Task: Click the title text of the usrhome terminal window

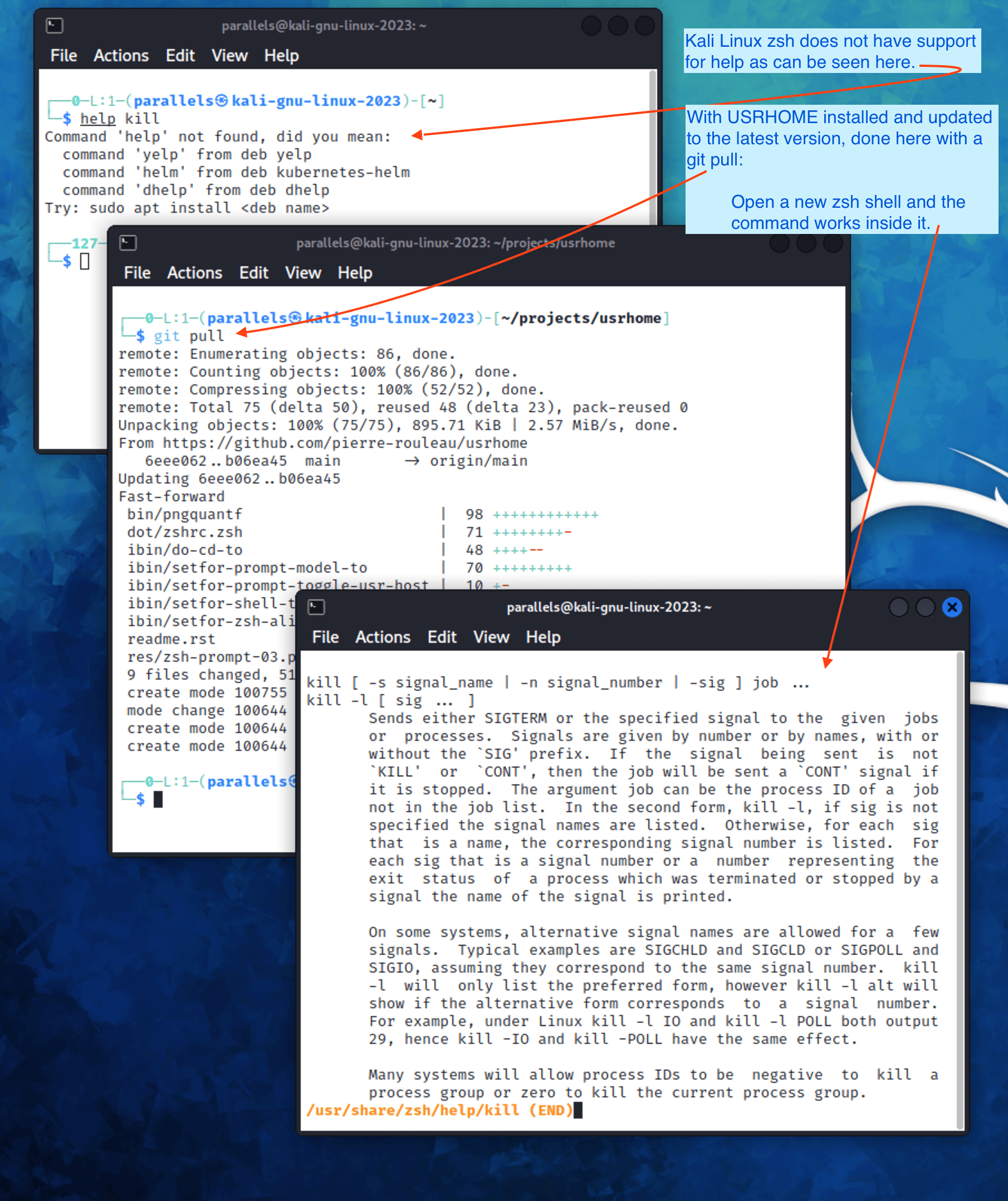Action: point(456,243)
